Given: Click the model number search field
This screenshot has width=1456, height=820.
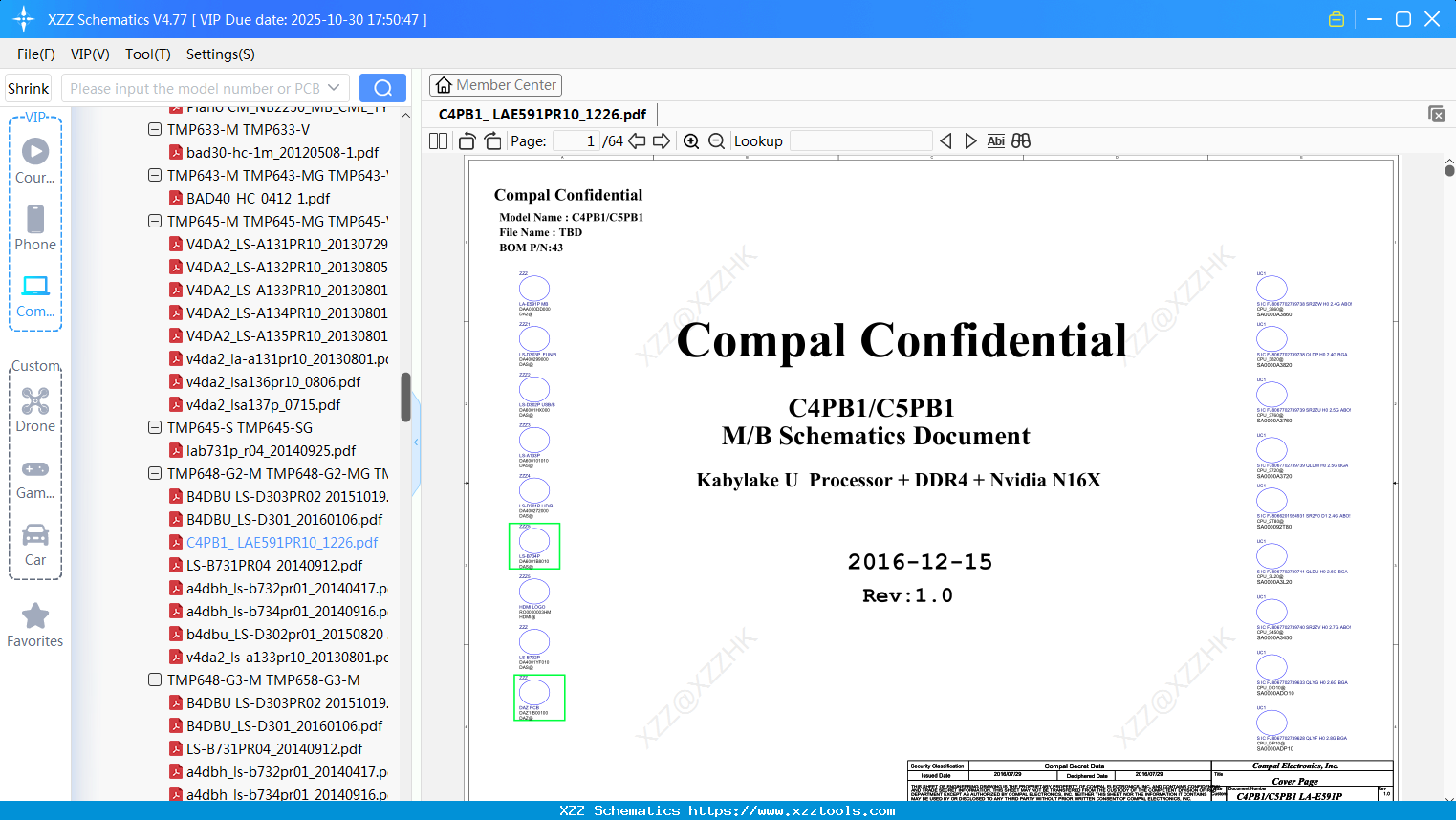Looking at the screenshot, I should tap(194, 88).
